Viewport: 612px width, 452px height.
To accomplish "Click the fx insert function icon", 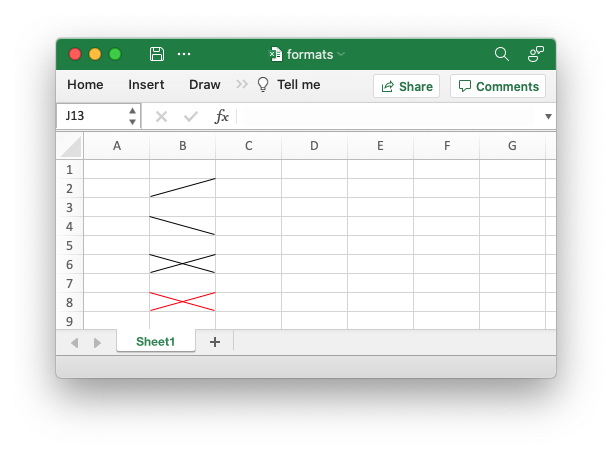I will point(221,116).
